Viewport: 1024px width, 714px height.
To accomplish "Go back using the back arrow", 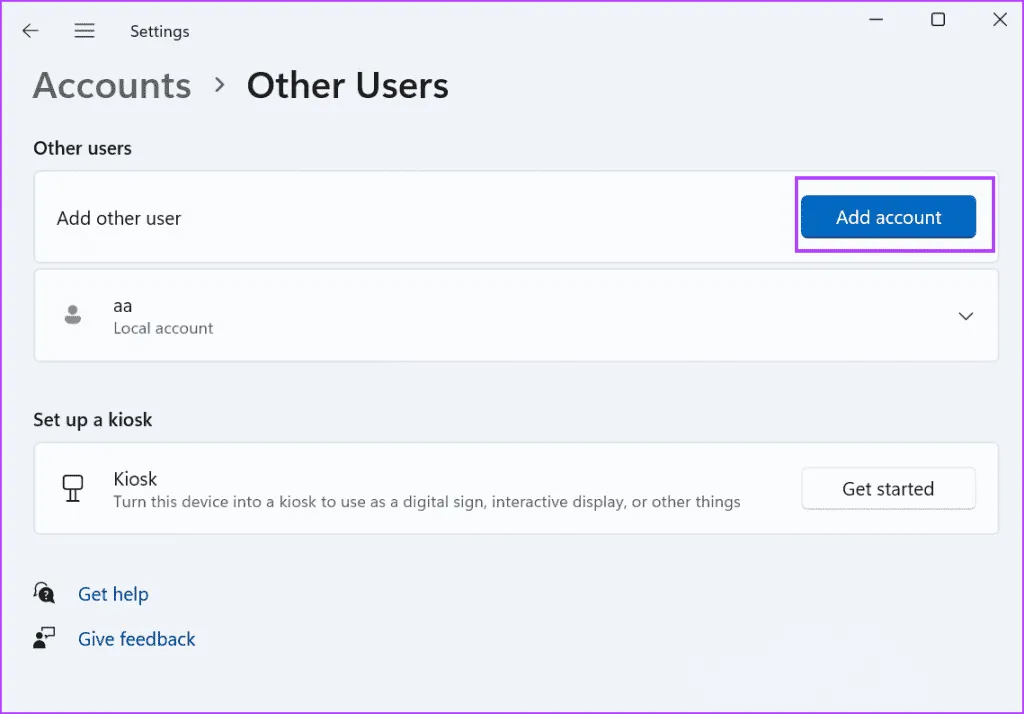I will click(30, 31).
